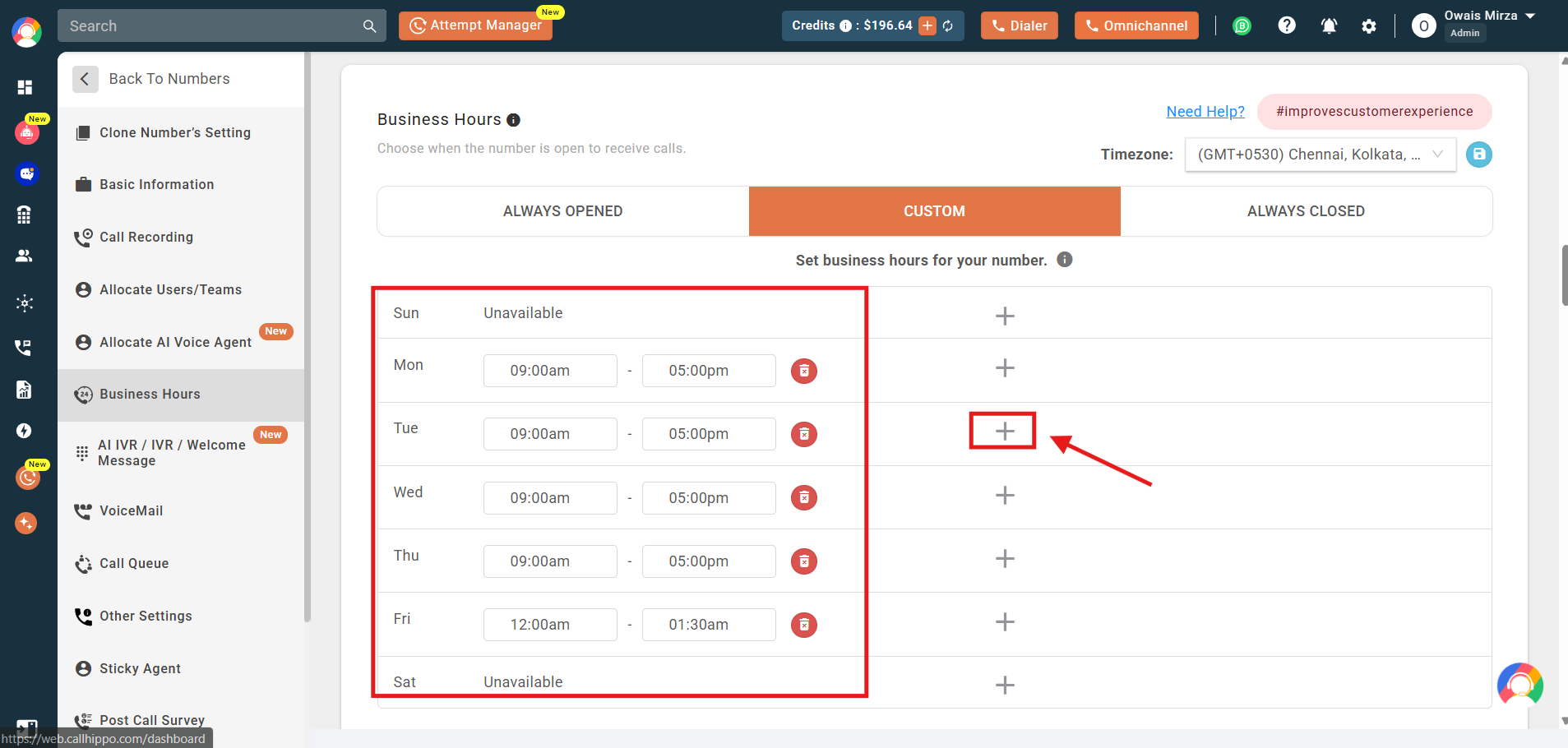Open Friday start time 12:00am picker

(x=550, y=625)
